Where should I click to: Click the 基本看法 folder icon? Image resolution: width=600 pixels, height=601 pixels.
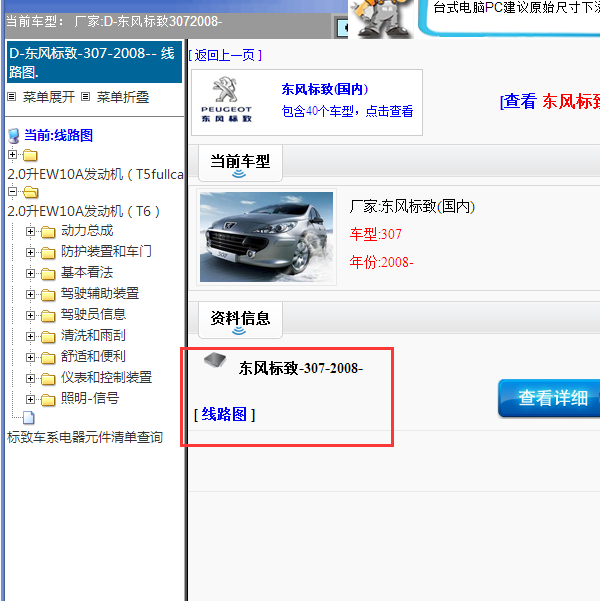48,274
